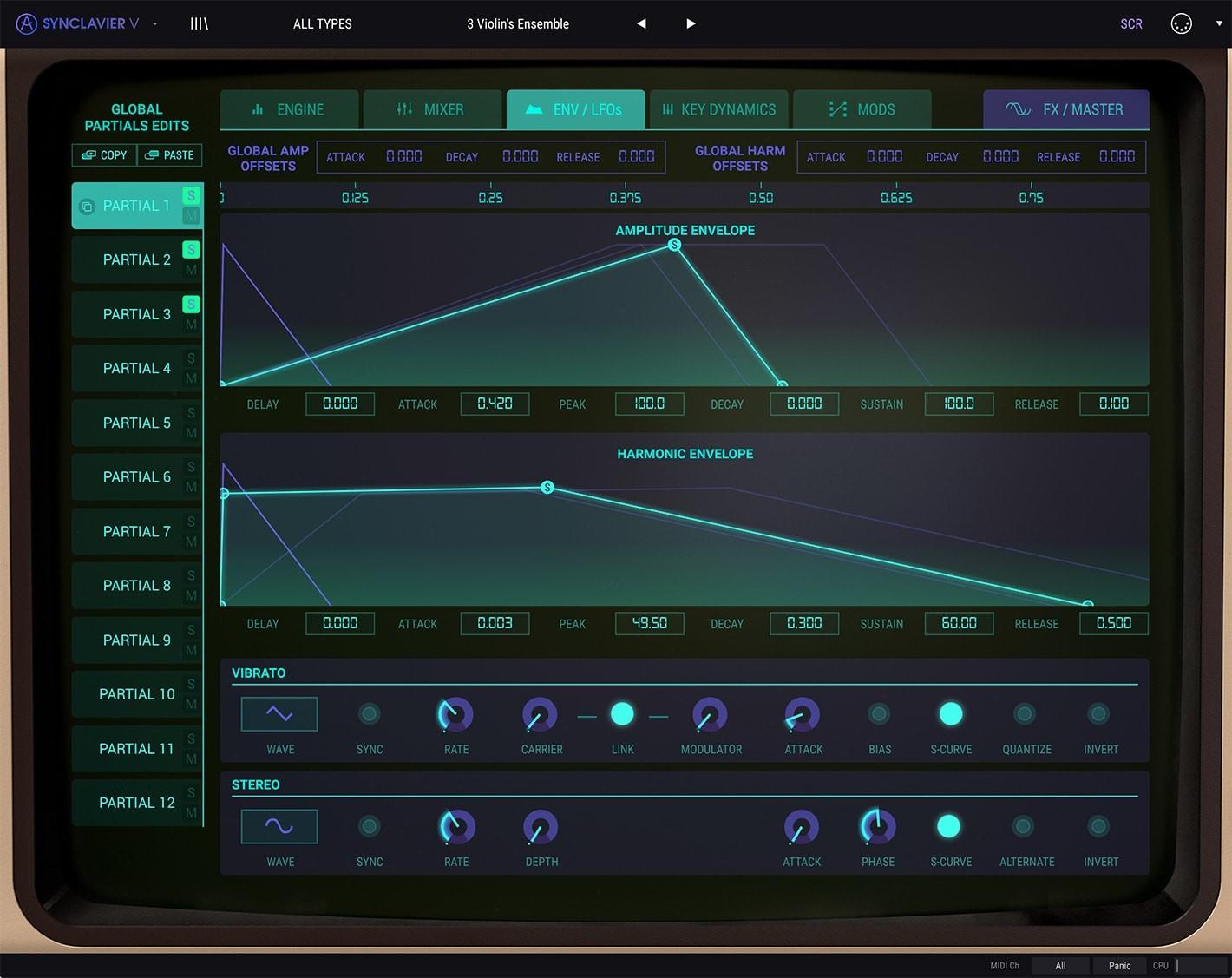Click the ENV / LFOs envelope icon
The height and width of the screenshot is (978, 1232).
(533, 109)
